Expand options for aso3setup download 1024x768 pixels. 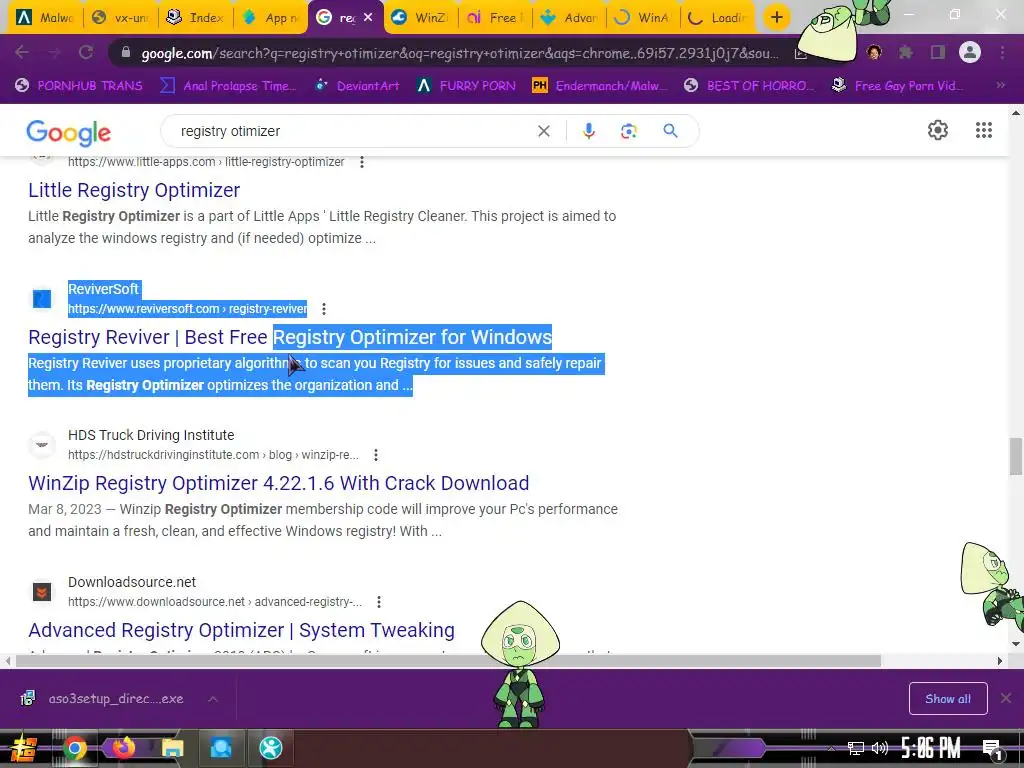point(213,699)
